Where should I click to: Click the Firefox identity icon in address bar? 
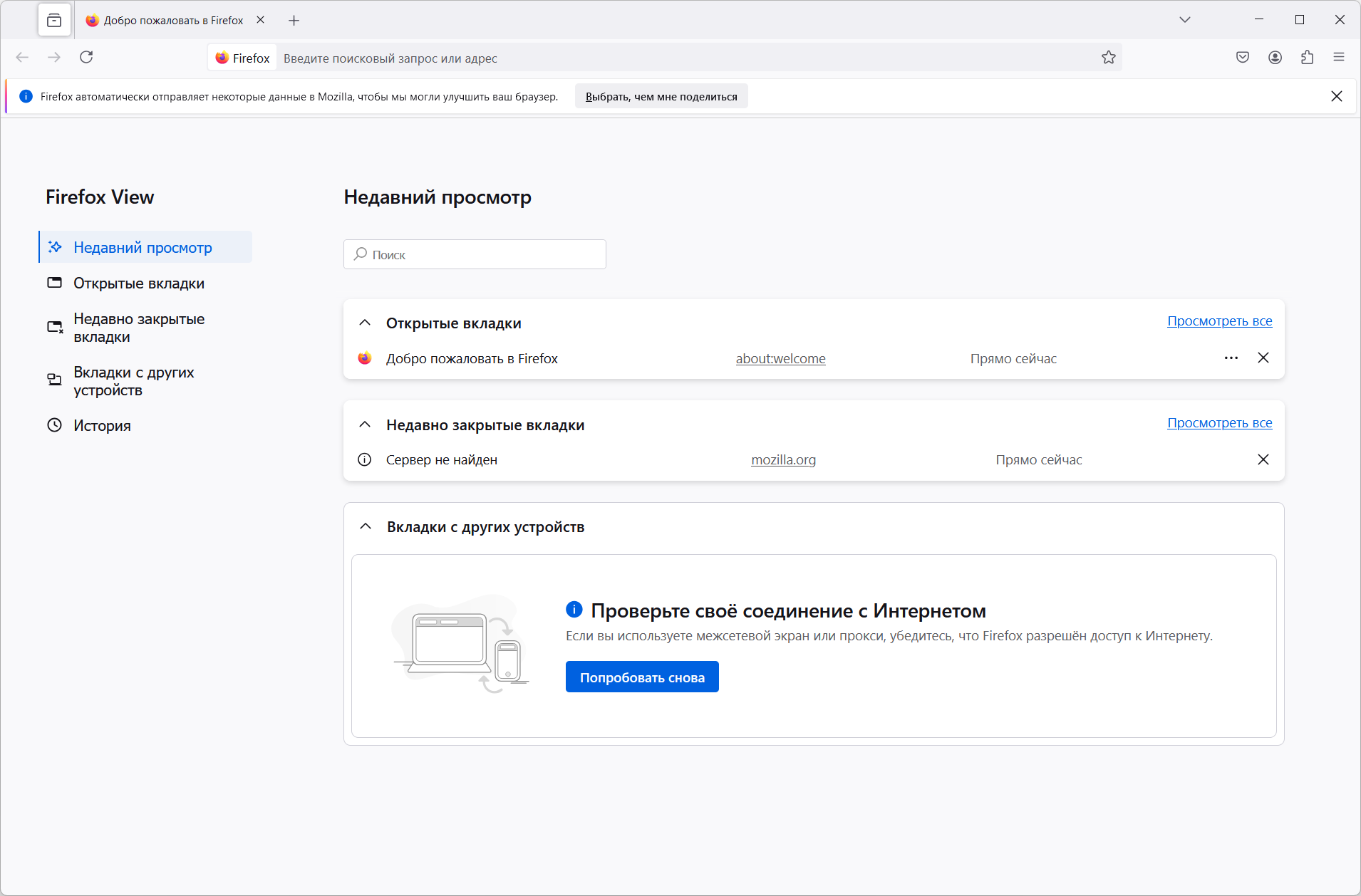click(243, 58)
